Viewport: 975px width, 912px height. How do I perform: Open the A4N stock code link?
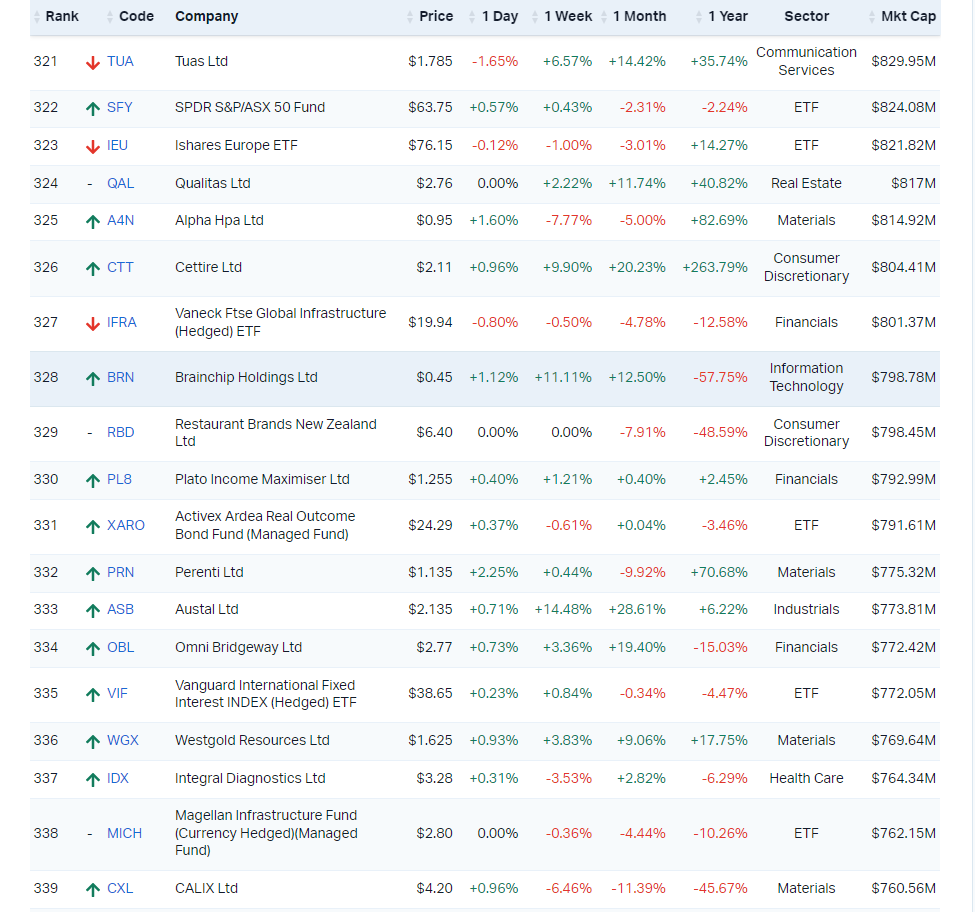coord(120,220)
